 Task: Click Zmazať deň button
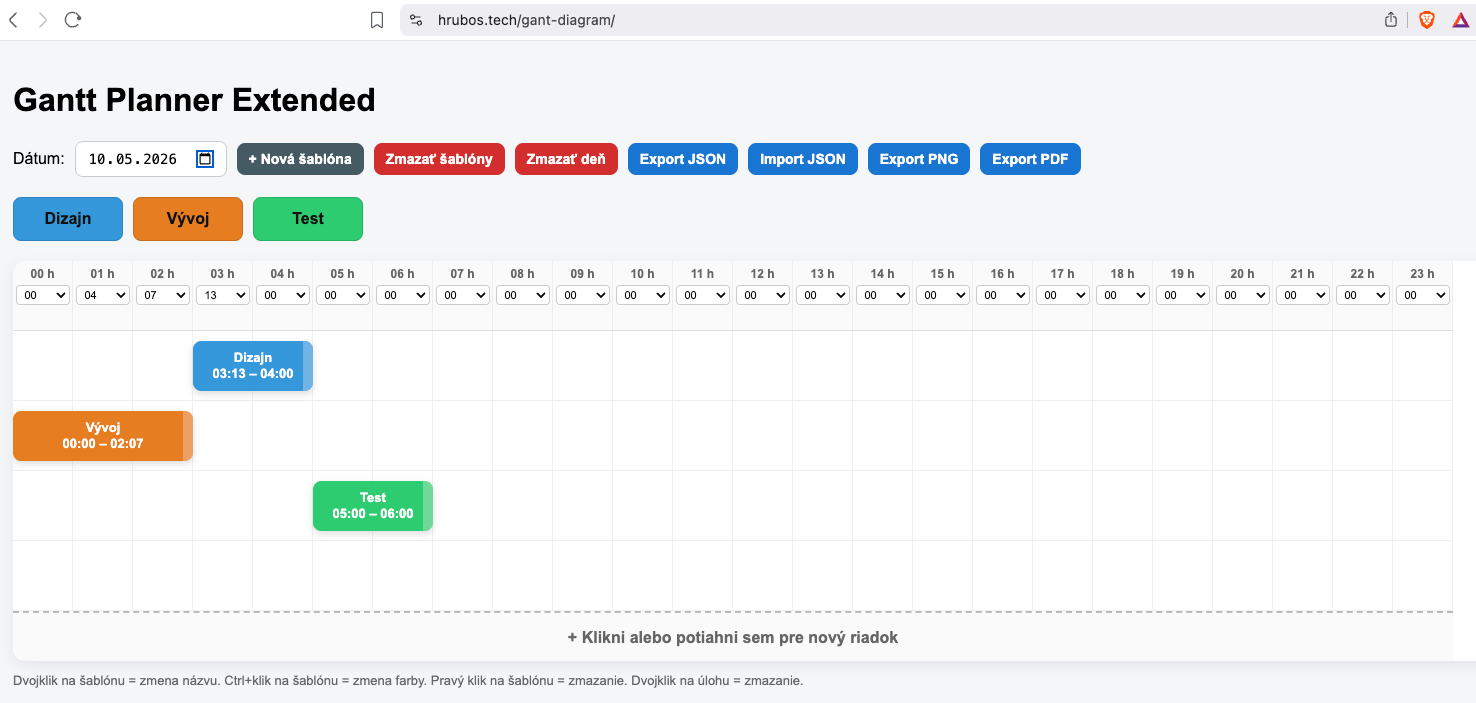click(x=566, y=159)
